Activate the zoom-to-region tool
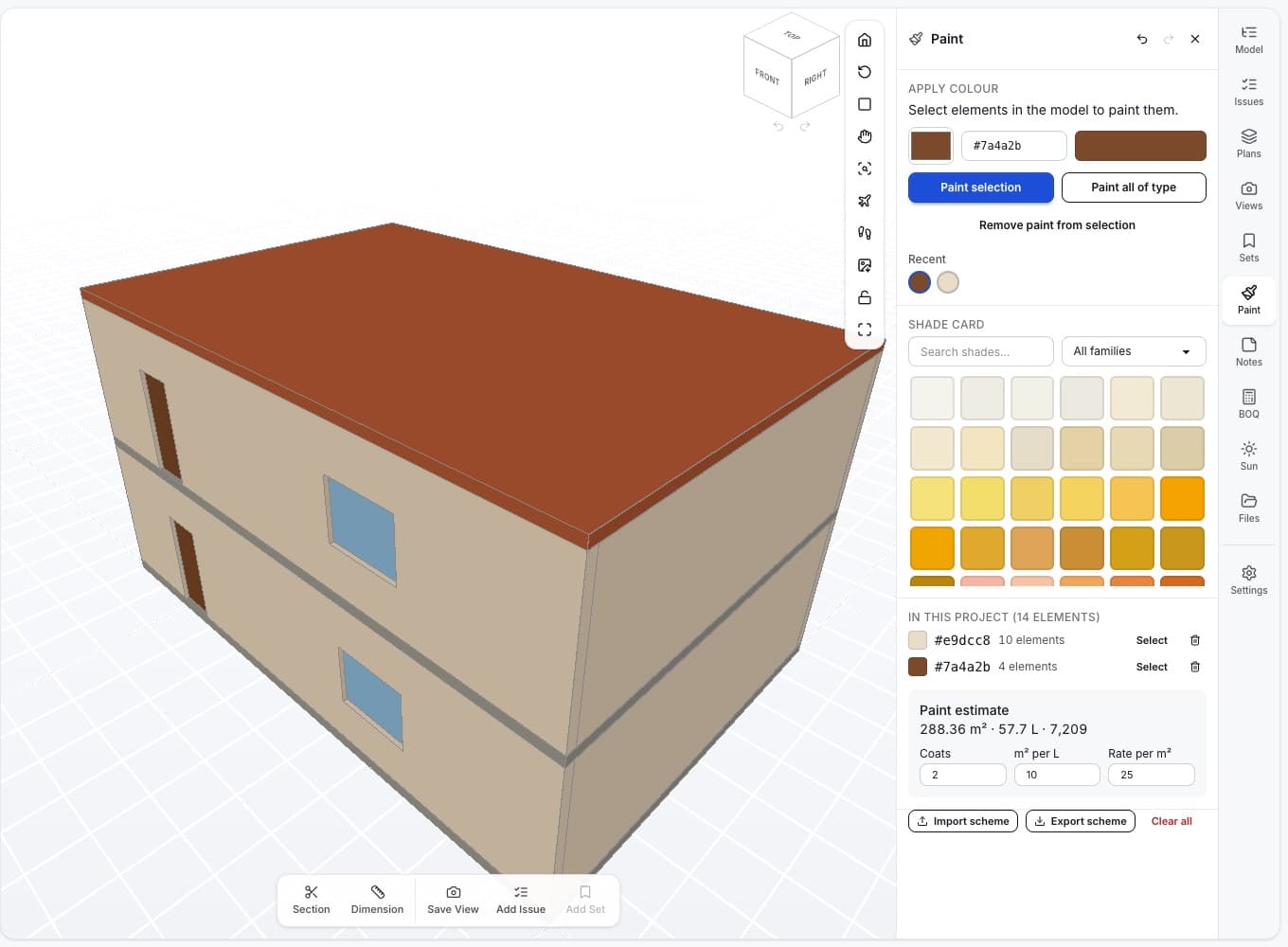The image size is (1288, 947). 864,169
